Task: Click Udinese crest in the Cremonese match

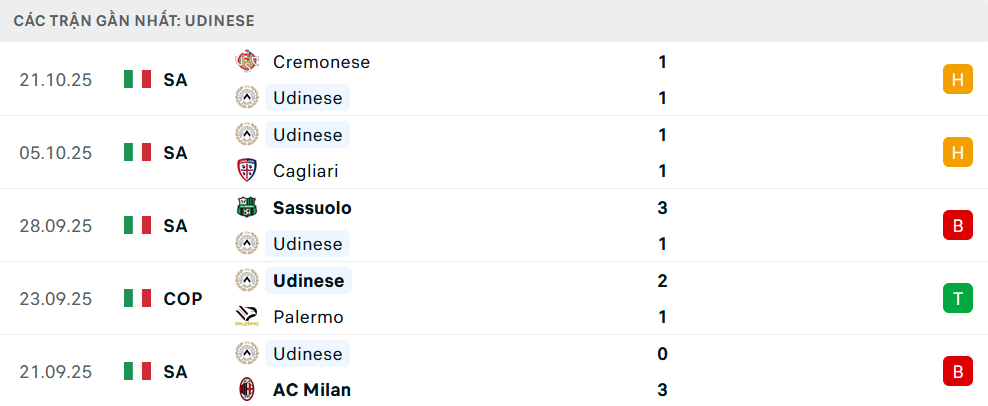Action: [246, 98]
